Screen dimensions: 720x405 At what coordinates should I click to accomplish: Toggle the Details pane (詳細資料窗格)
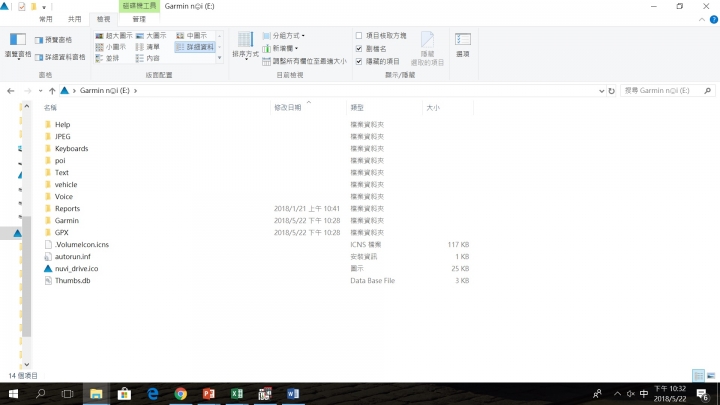(x=60, y=57)
